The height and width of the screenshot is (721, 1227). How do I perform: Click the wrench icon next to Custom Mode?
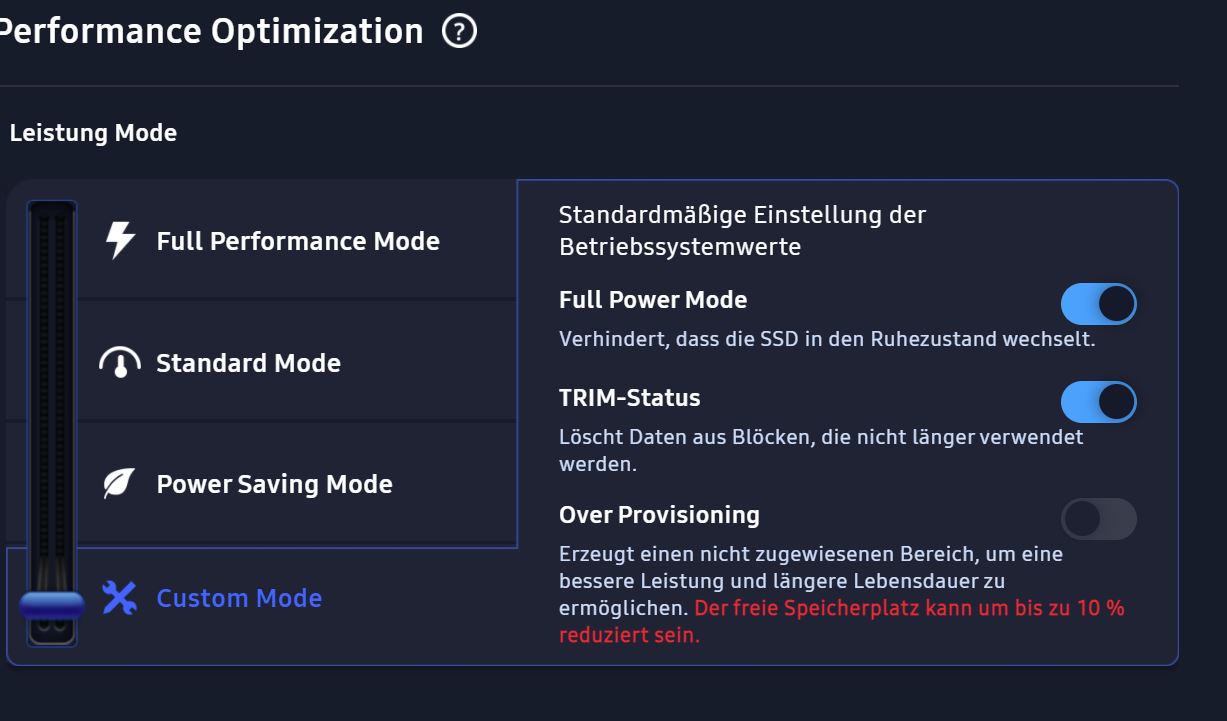click(119, 597)
